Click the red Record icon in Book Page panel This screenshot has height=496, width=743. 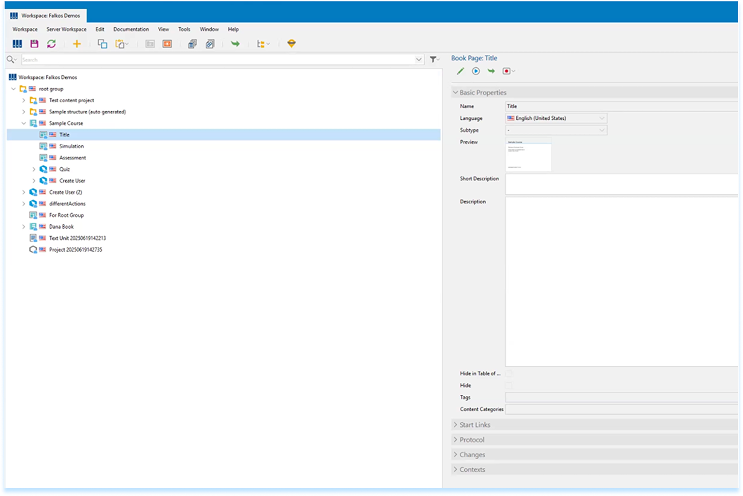point(507,71)
